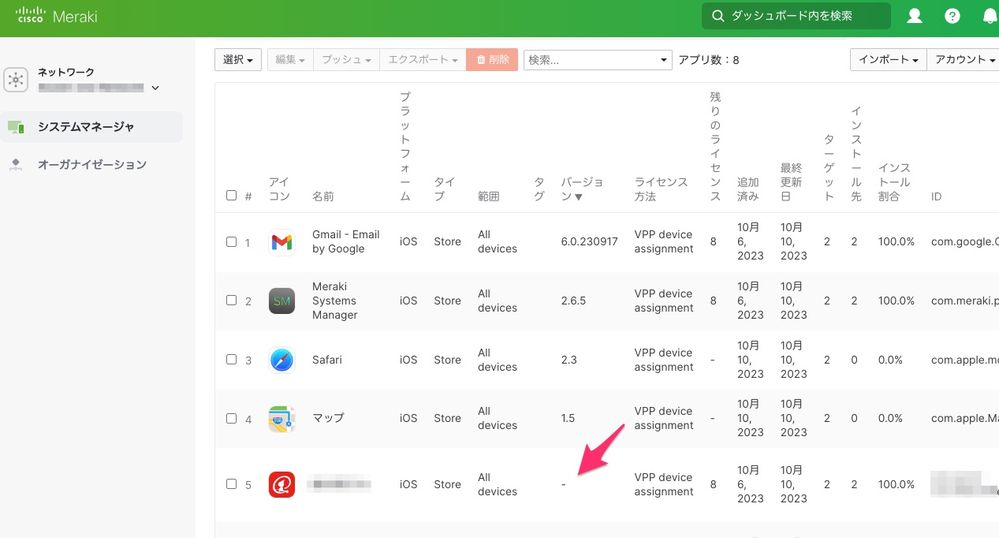Click the Gmail app icon
This screenshot has height=538, width=999.
282,242
